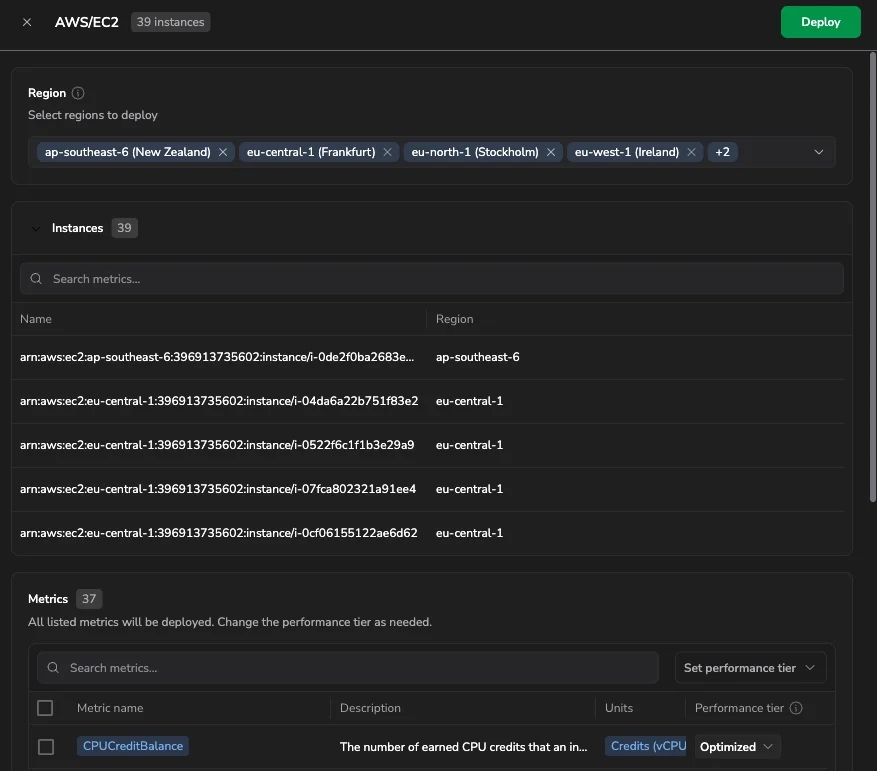Image resolution: width=877 pixels, height=771 pixels.
Task: Click the Region column header in Instances
Action: (x=454, y=319)
